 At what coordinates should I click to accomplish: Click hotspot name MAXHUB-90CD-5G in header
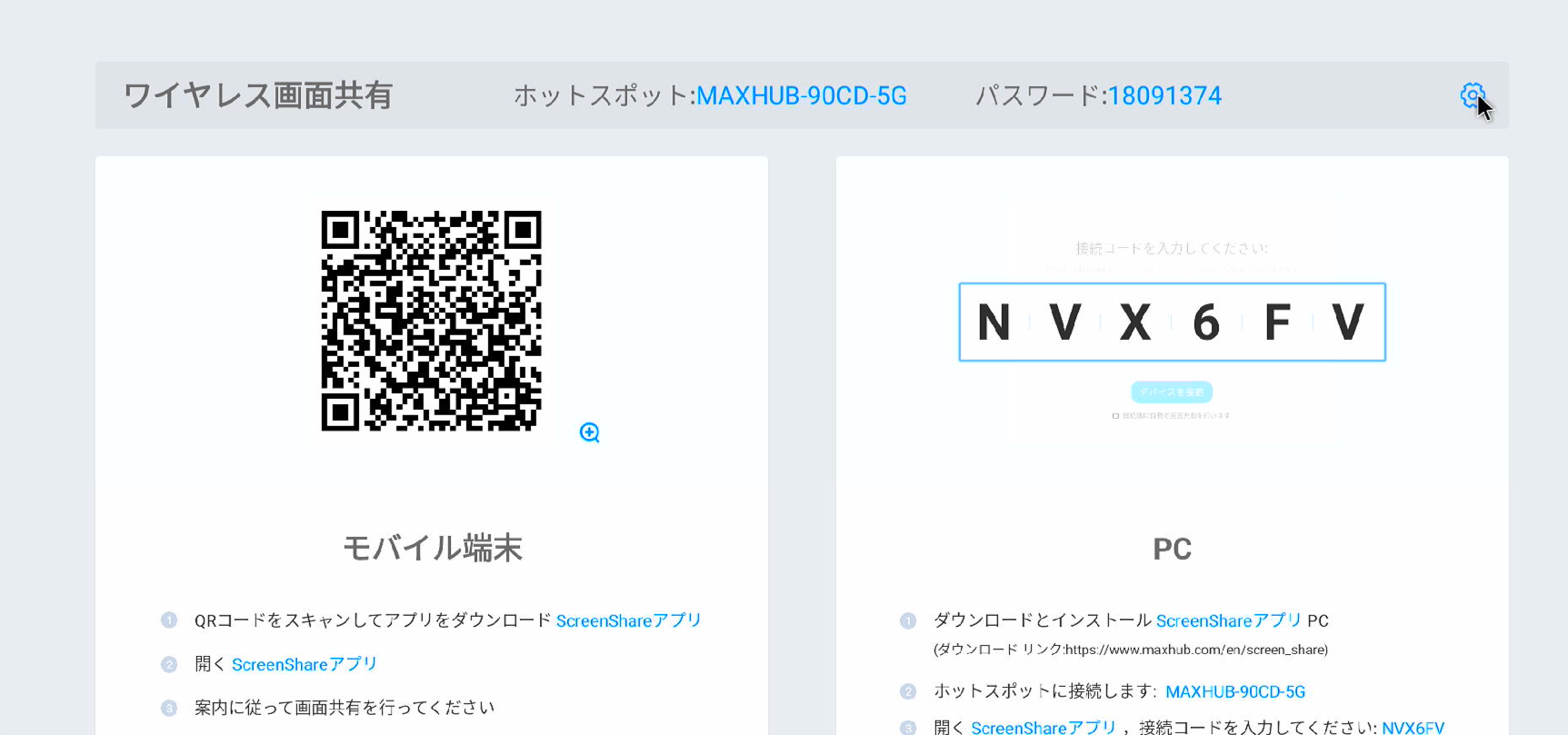coord(802,95)
